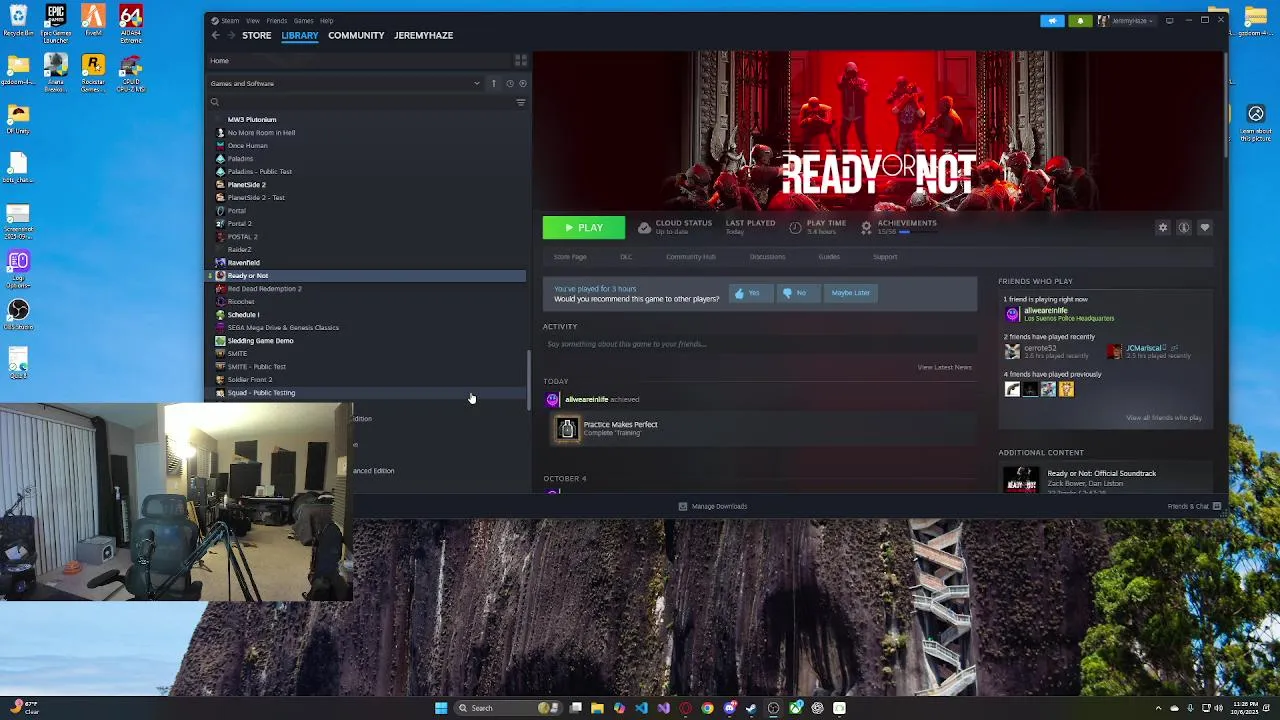Open Rockstar Games desktop icon
1280x720 pixels.
(93, 73)
